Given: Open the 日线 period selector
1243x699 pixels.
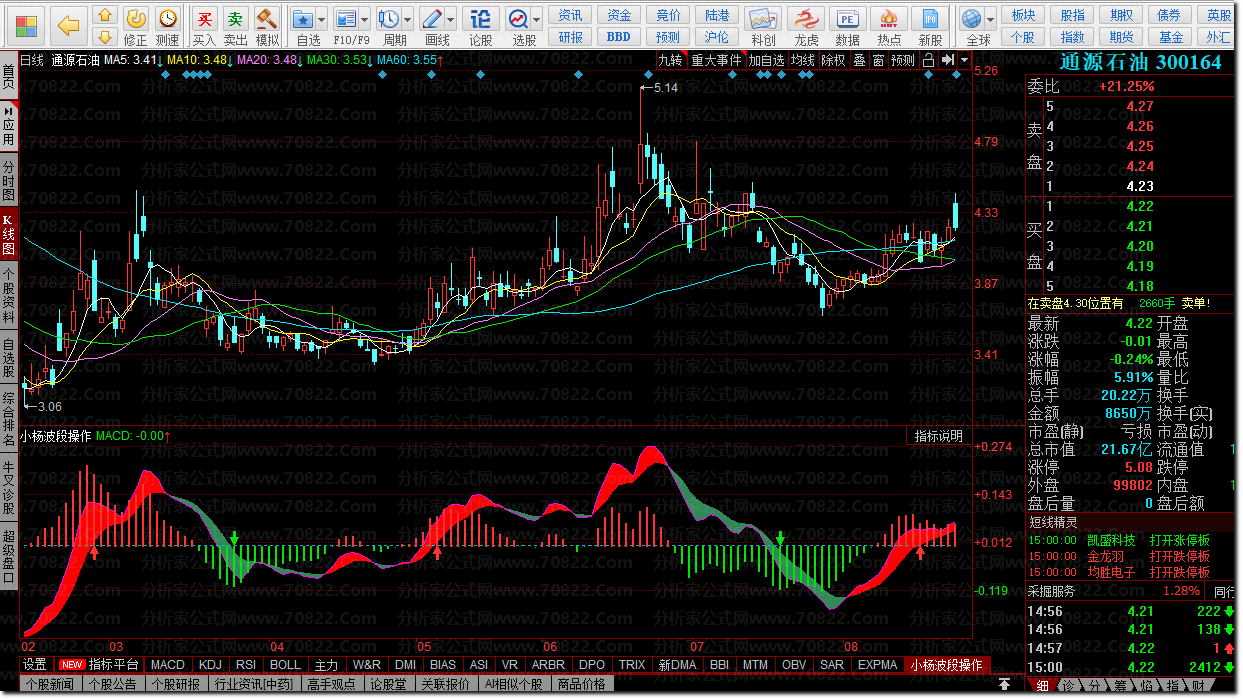Looking at the screenshot, I should coord(32,60).
